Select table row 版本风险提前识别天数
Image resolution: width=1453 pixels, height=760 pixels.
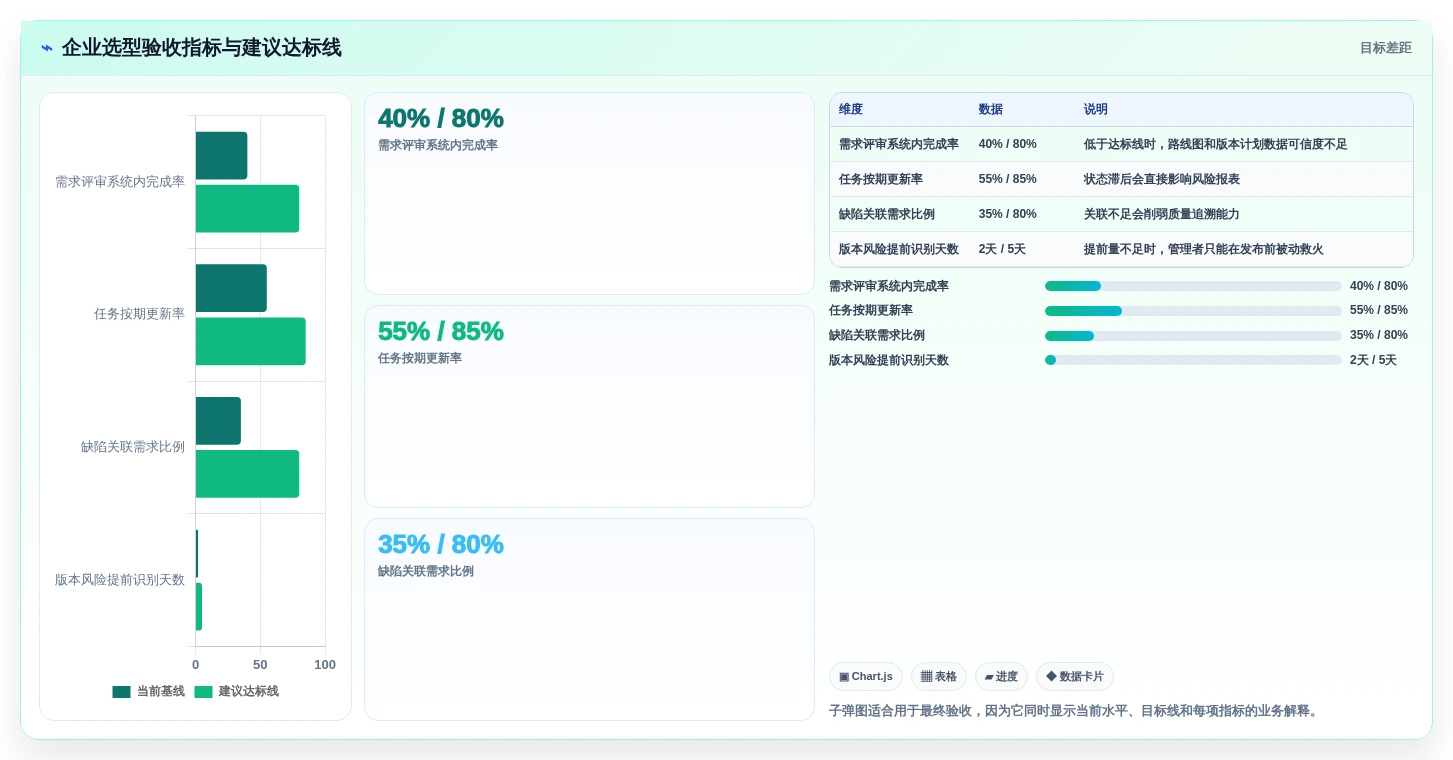coord(1121,249)
